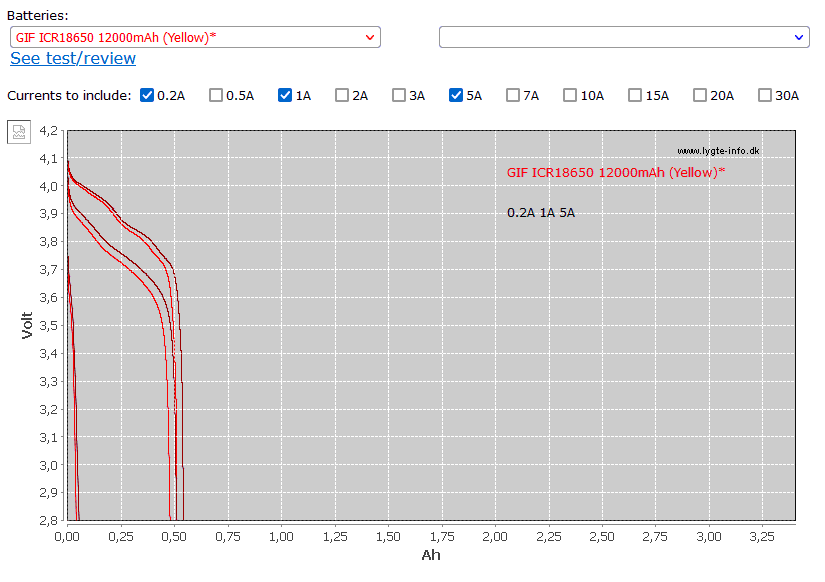
Task: Enable the 7A current checkbox
Action: 512,95
